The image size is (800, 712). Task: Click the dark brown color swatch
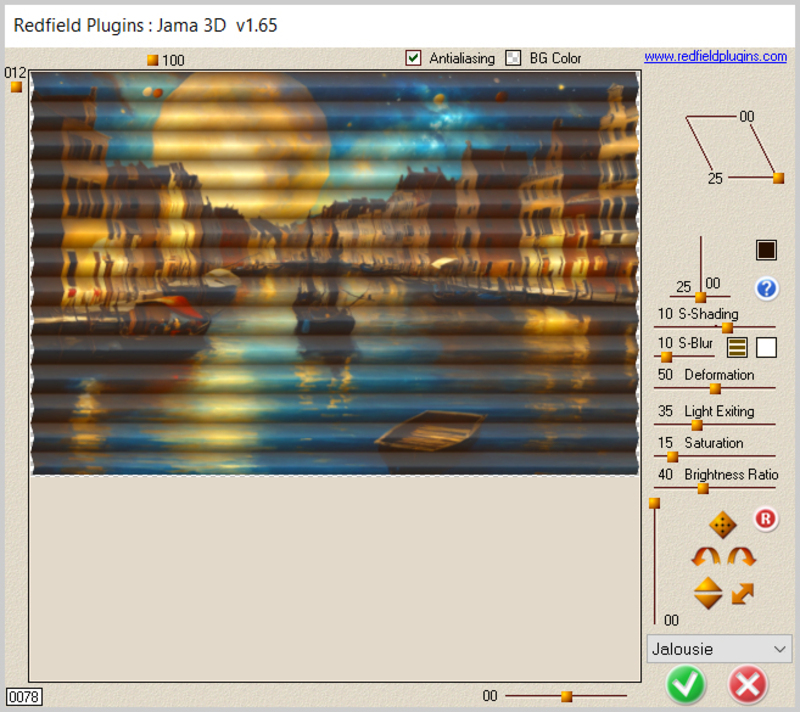pyautogui.click(x=766, y=250)
